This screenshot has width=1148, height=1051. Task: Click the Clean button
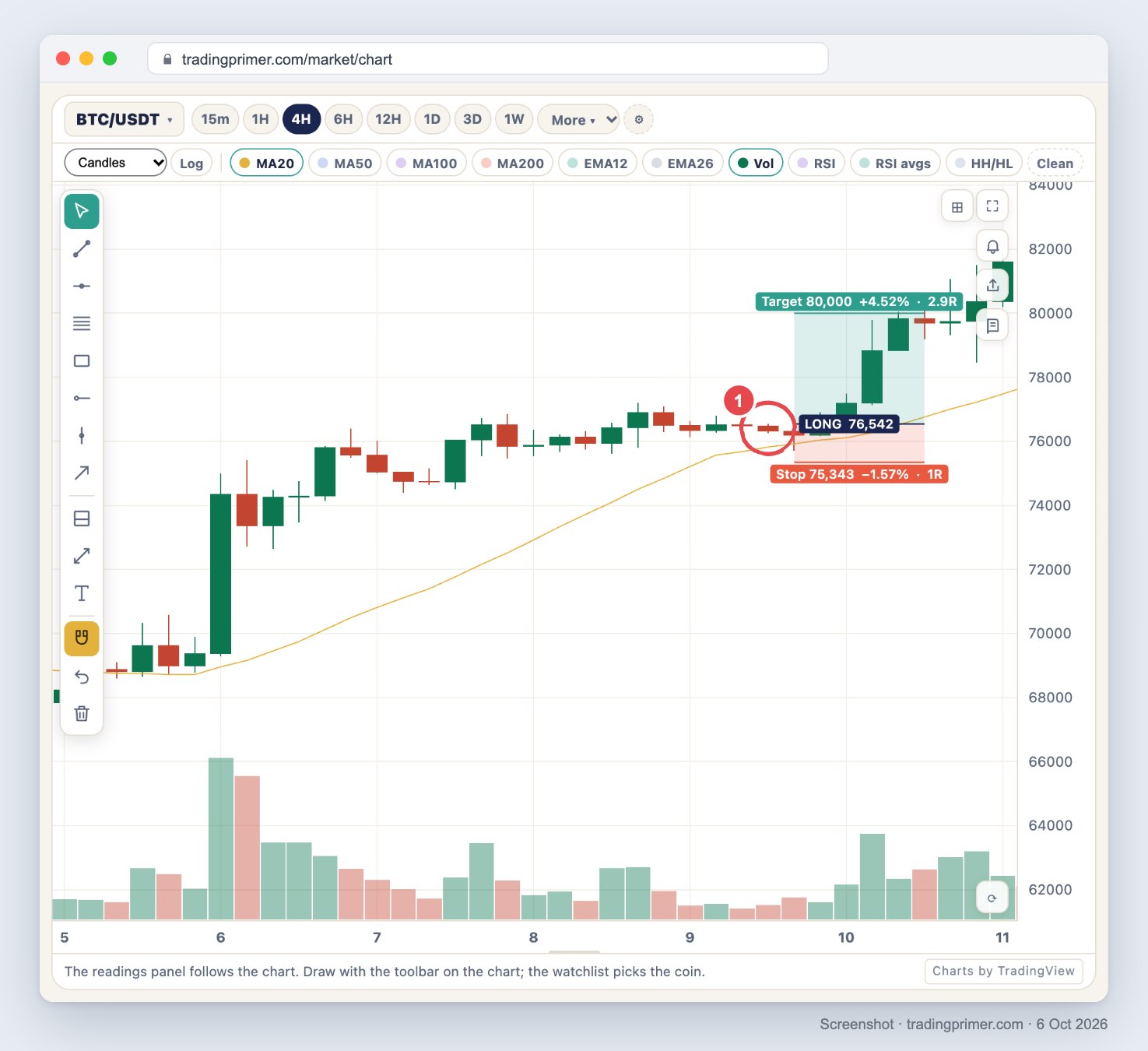tap(1055, 163)
